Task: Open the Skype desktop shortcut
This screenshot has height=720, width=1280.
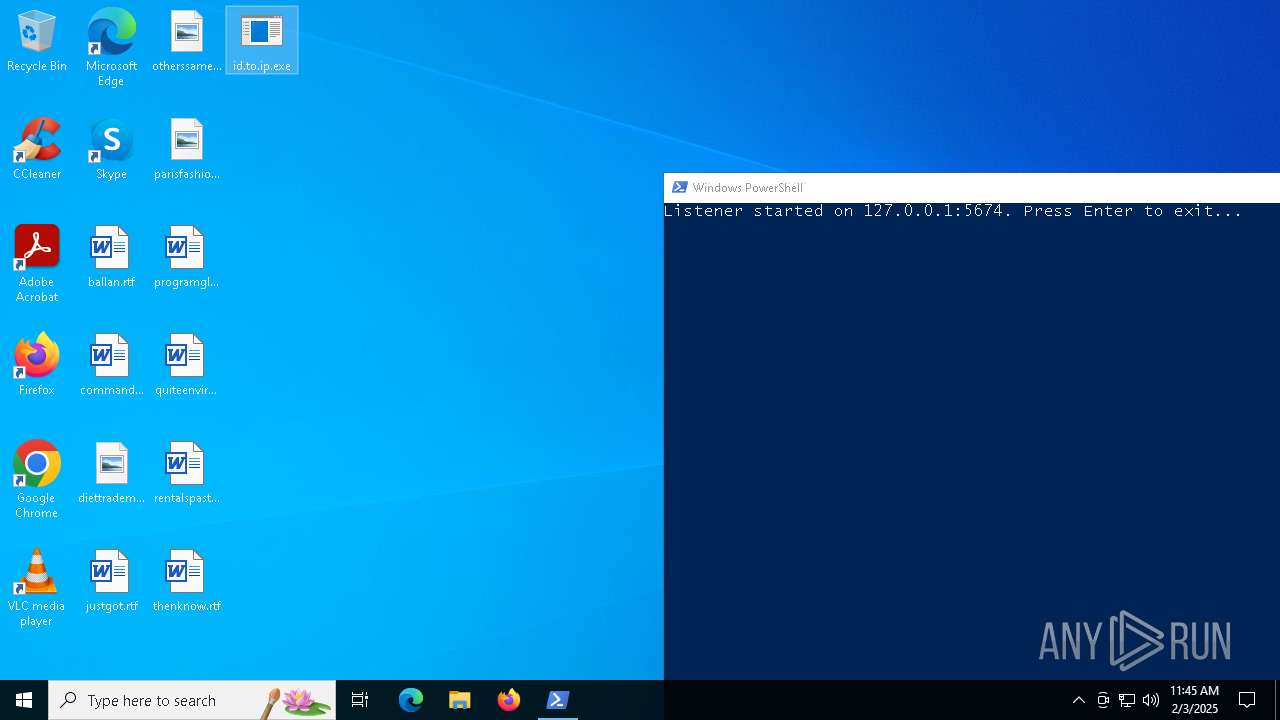Action: (111, 149)
